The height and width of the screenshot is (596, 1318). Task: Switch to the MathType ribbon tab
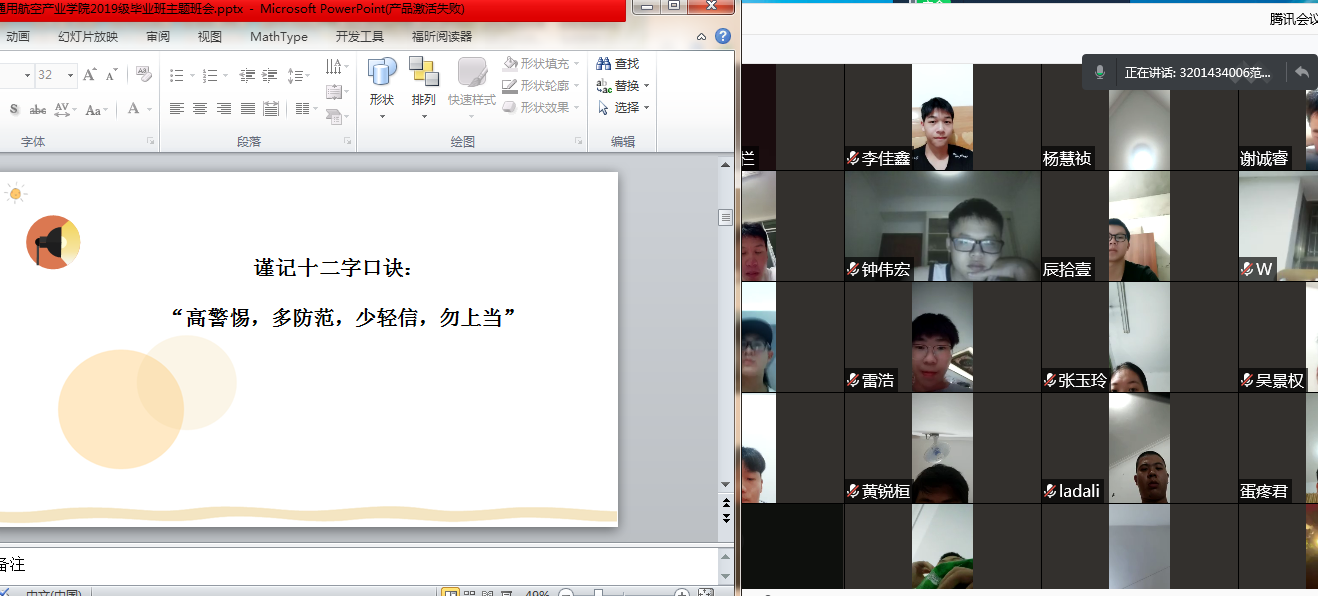point(278,37)
